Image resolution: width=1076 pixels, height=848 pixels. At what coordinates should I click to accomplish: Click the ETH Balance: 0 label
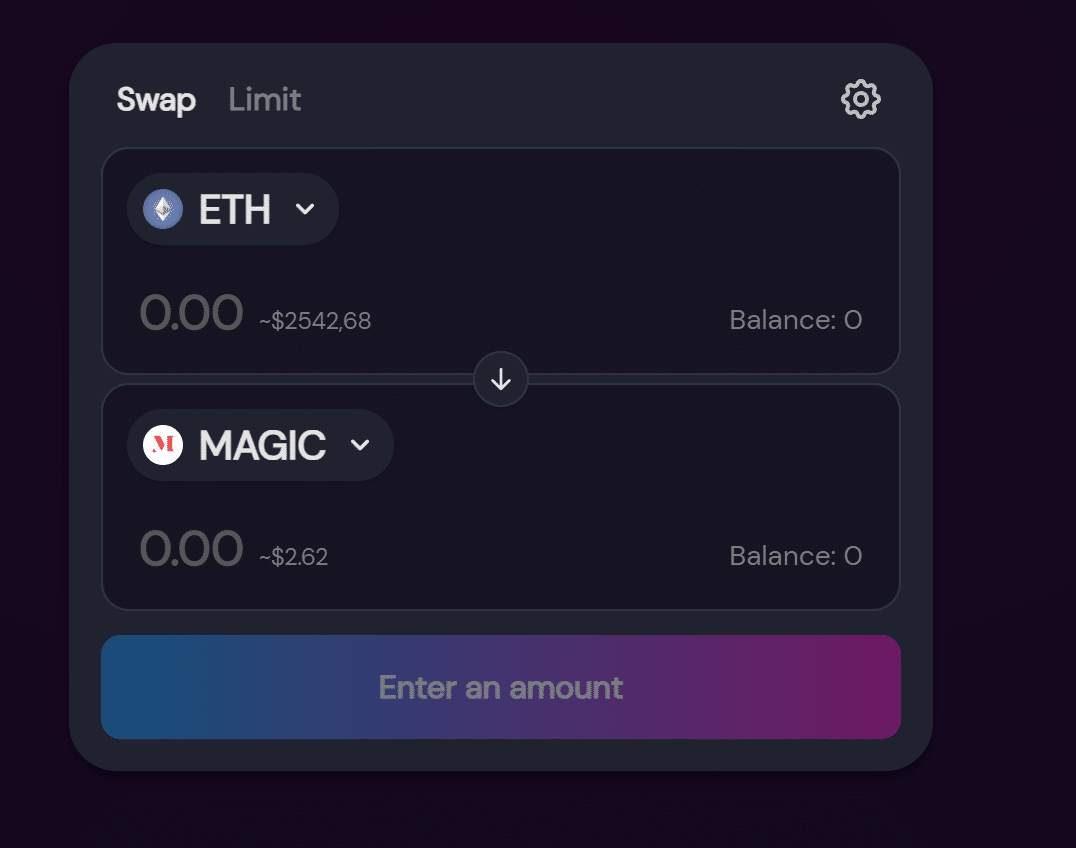795,320
